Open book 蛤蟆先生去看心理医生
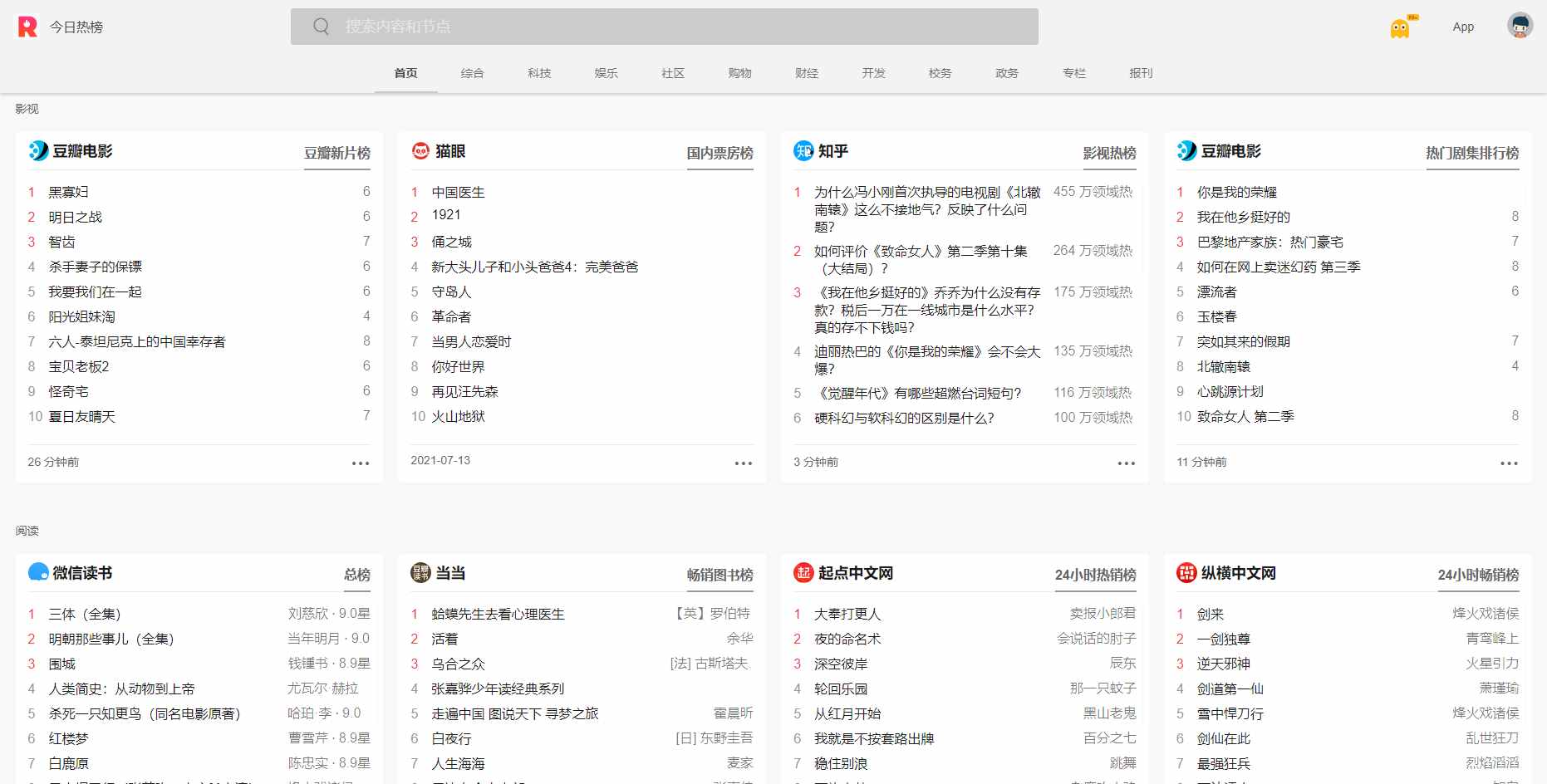1547x784 pixels. click(498, 614)
